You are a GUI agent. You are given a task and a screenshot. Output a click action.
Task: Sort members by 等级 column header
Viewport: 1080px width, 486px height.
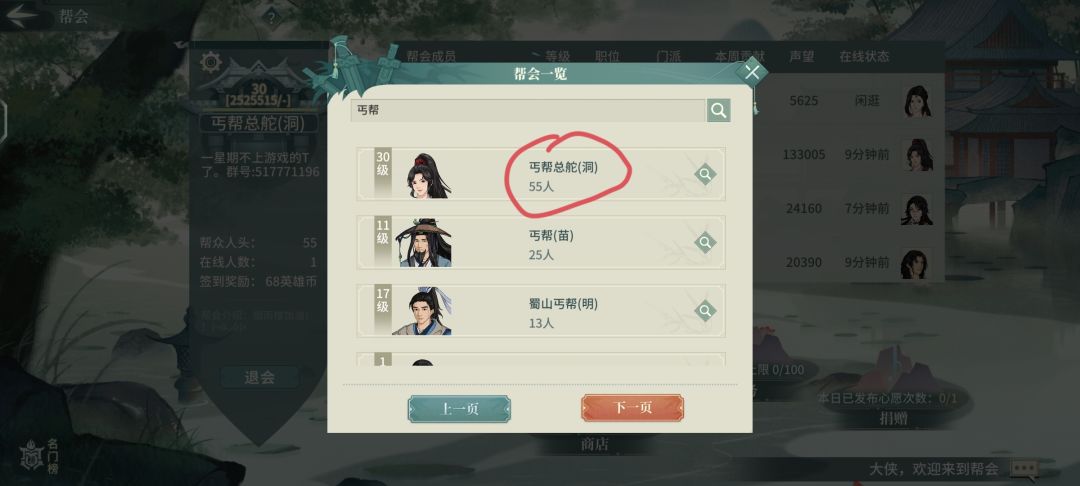(558, 56)
